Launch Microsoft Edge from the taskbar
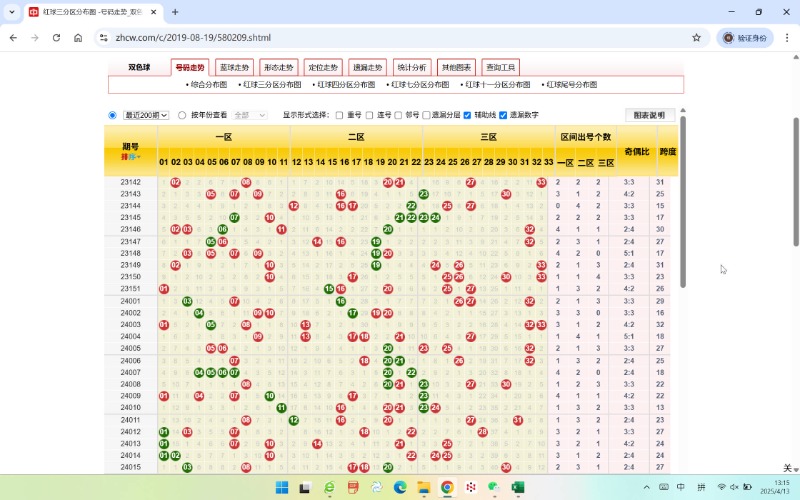This screenshot has height=500, width=800. pos(400,487)
